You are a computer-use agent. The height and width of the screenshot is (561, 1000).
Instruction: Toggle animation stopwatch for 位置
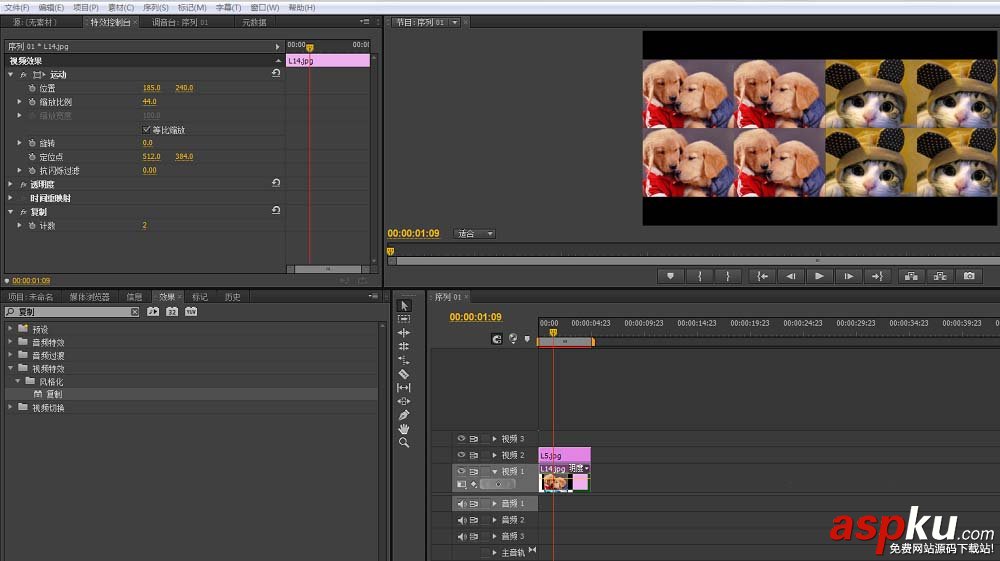pyautogui.click(x=32, y=88)
